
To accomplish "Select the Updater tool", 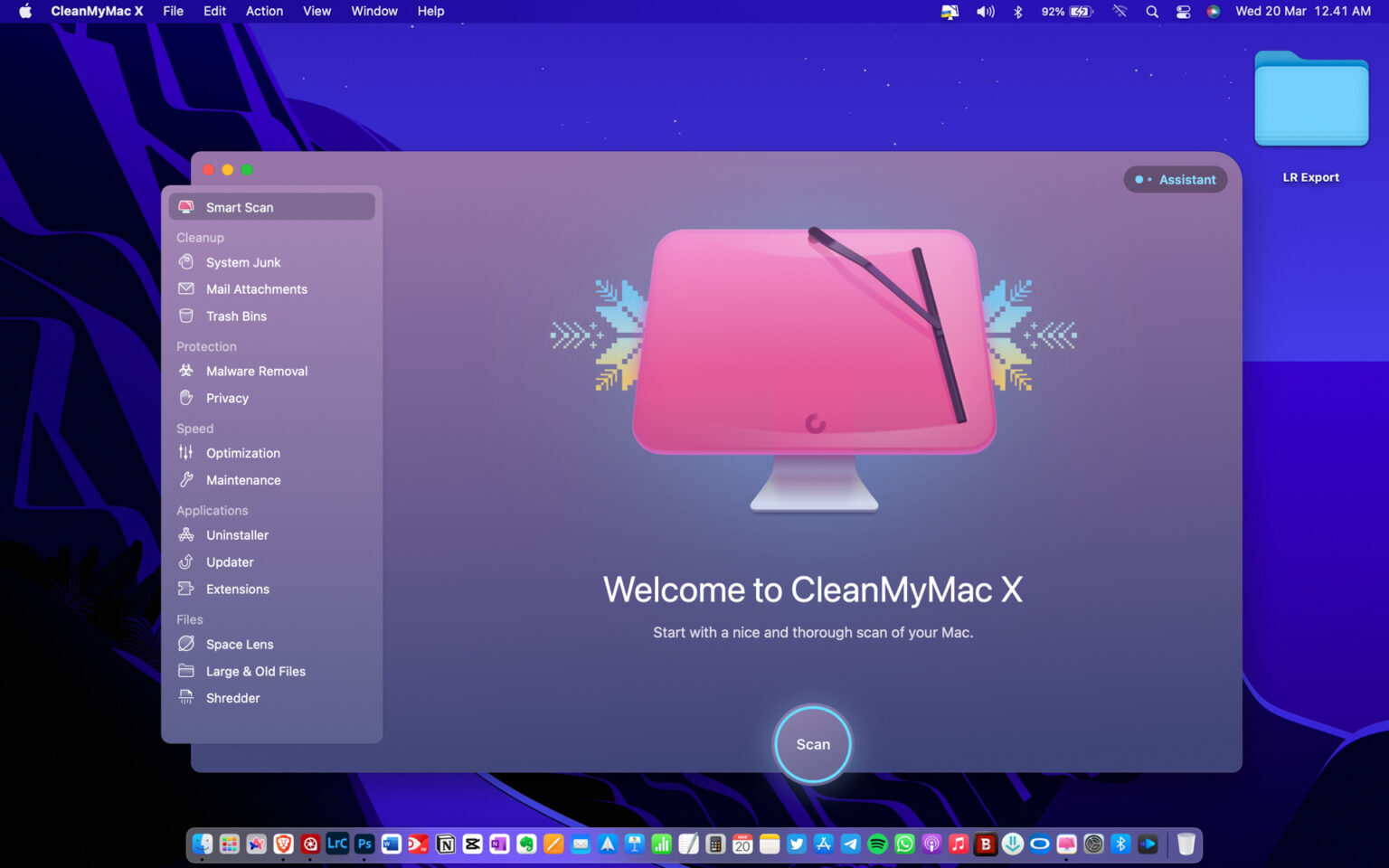I will pos(229,561).
